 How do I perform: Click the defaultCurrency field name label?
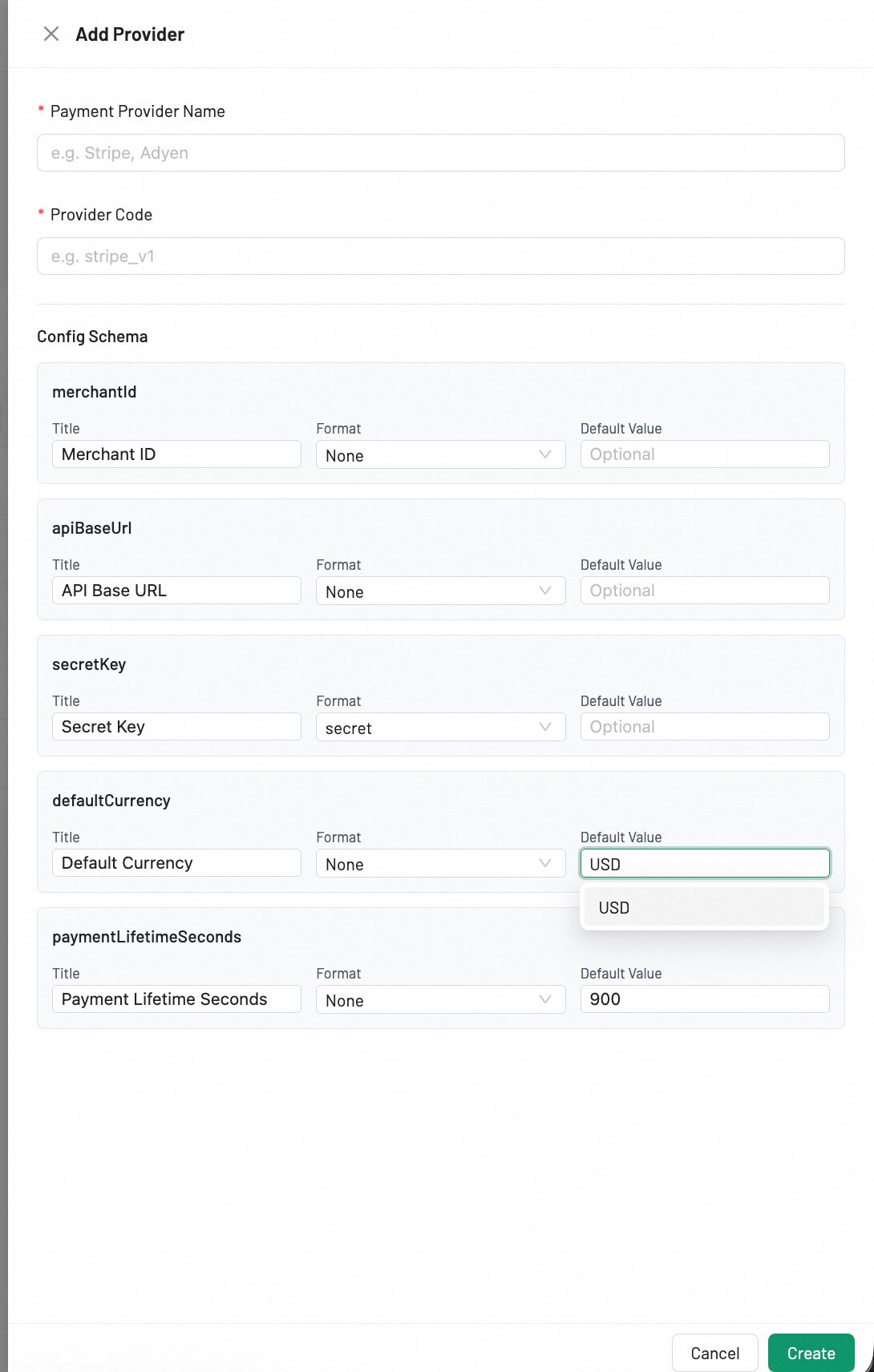pyautogui.click(x=111, y=801)
